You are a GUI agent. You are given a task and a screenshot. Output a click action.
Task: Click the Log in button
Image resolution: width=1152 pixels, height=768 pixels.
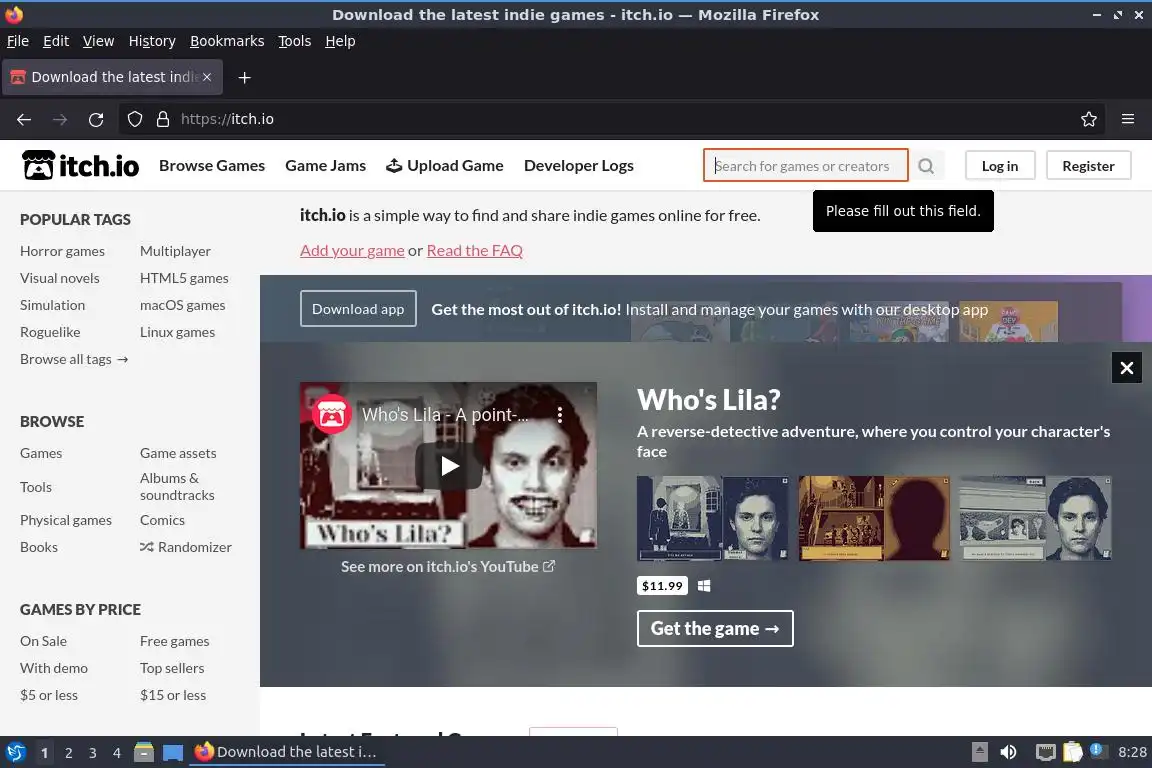pyautogui.click(x=1000, y=166)
